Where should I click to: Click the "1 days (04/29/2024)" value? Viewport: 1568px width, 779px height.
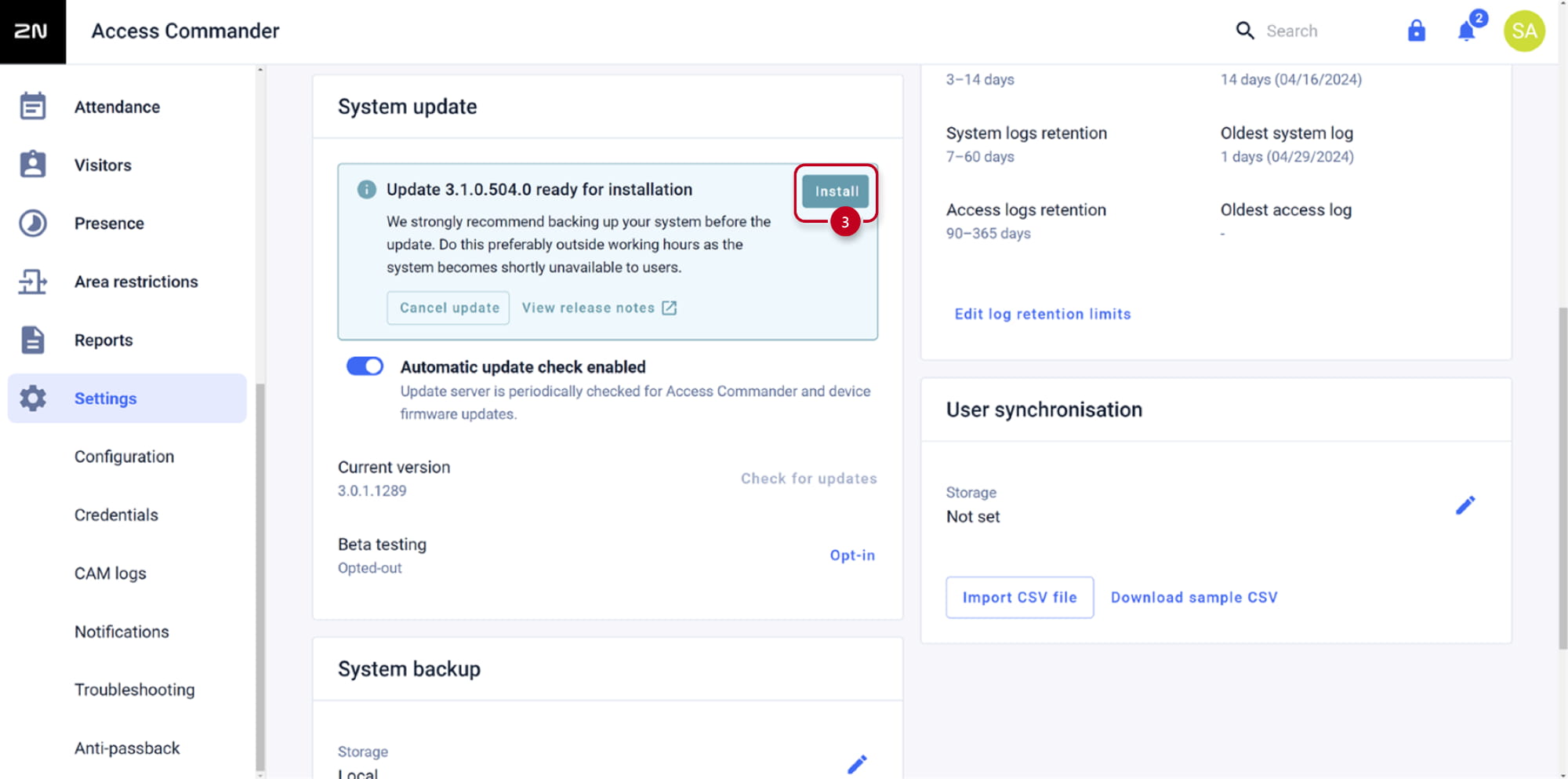(x=1287, y=157)
